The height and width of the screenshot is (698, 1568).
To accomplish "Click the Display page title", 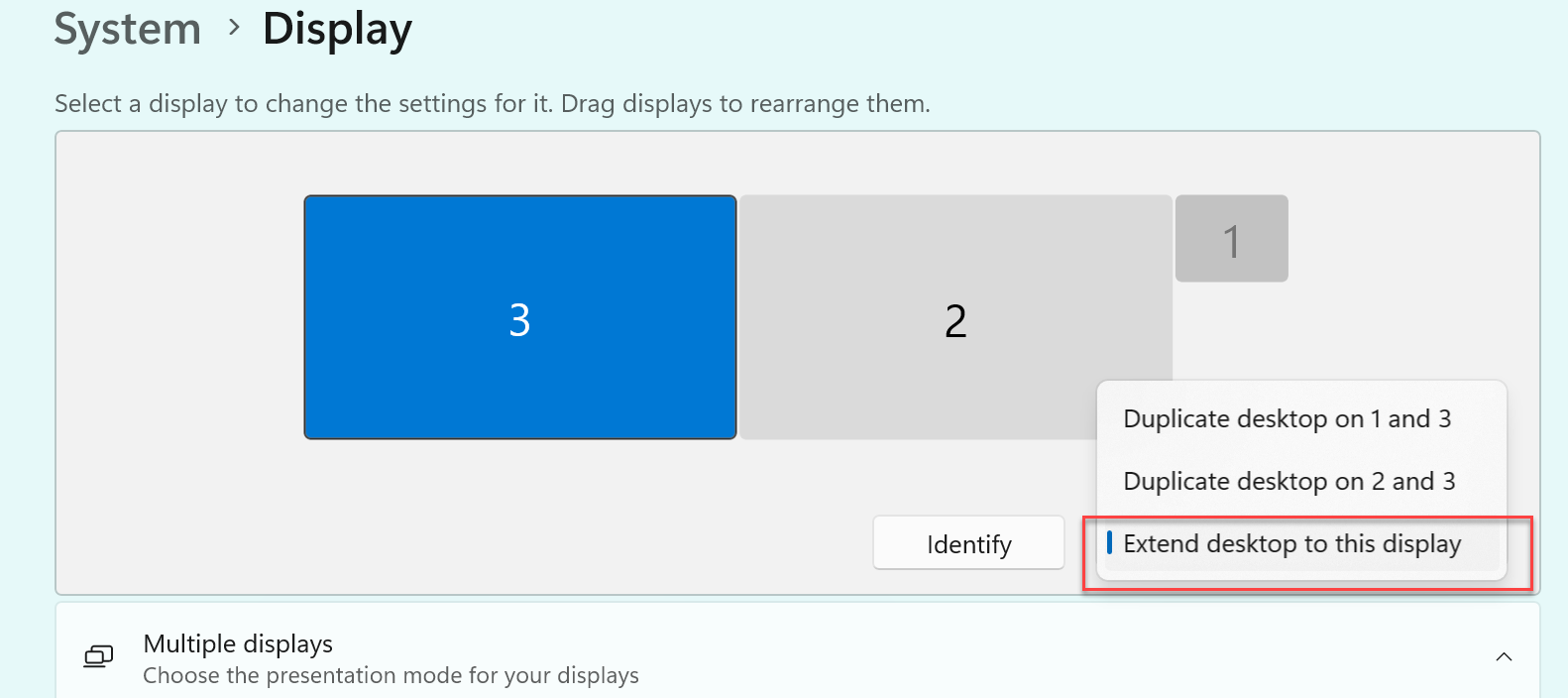I will point(337,29).
